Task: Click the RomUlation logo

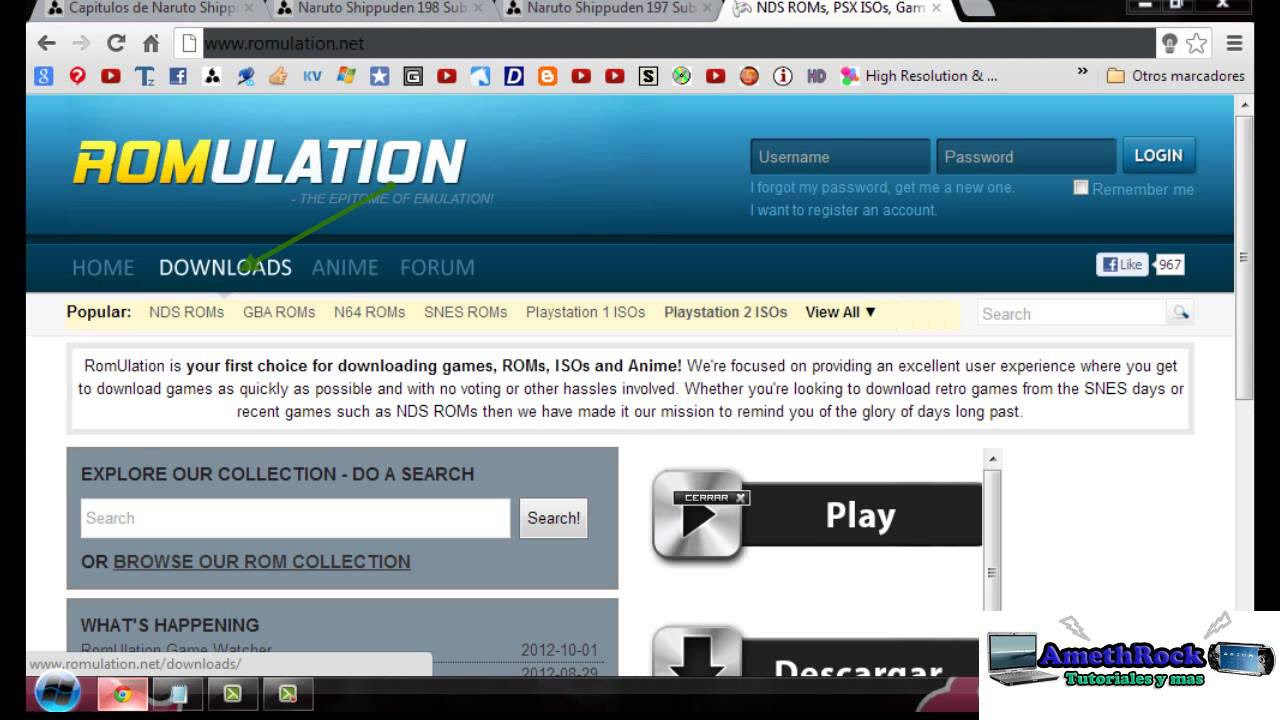Action: pos(269,162)
